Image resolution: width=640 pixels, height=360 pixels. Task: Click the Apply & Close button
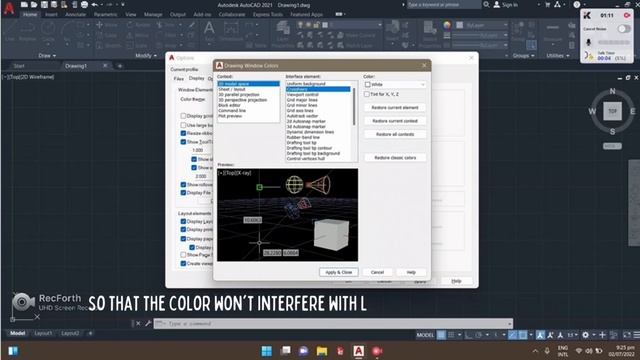[338, 272]
